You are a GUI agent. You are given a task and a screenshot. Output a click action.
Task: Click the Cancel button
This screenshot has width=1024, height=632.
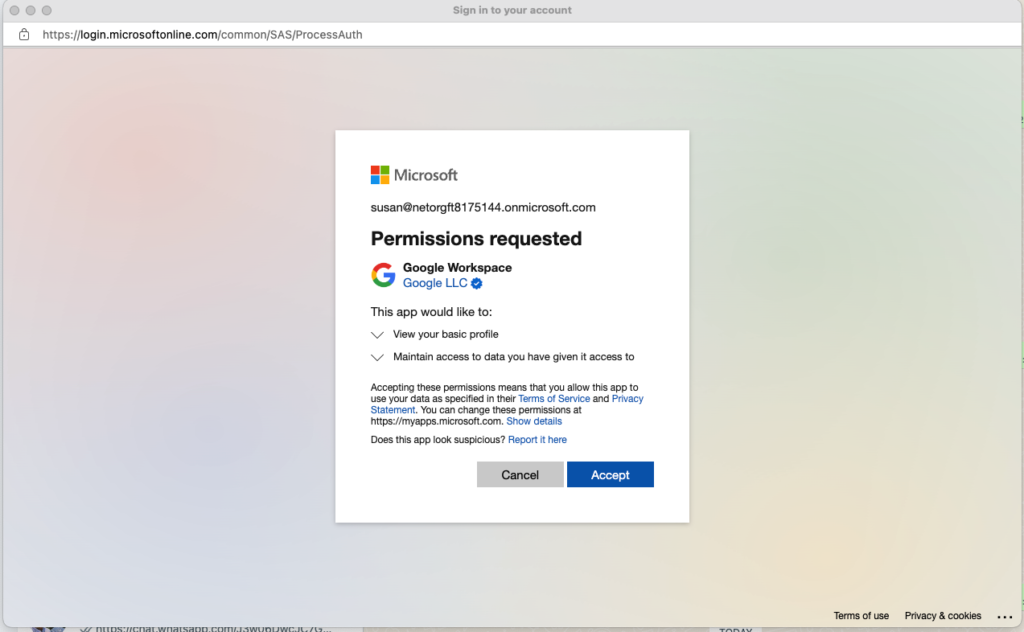(520, 475)
